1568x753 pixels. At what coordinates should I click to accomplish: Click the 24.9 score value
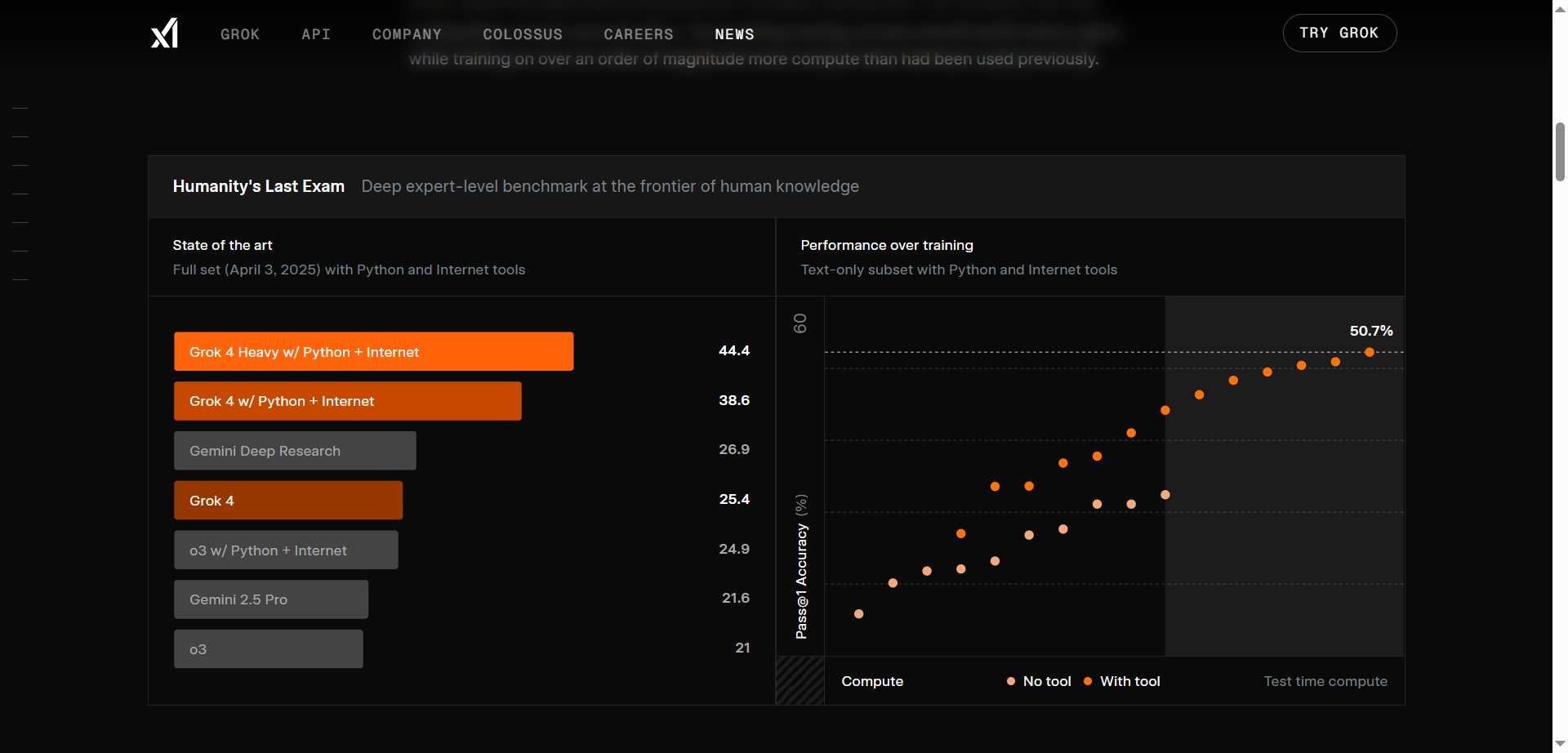pos(734,549)
